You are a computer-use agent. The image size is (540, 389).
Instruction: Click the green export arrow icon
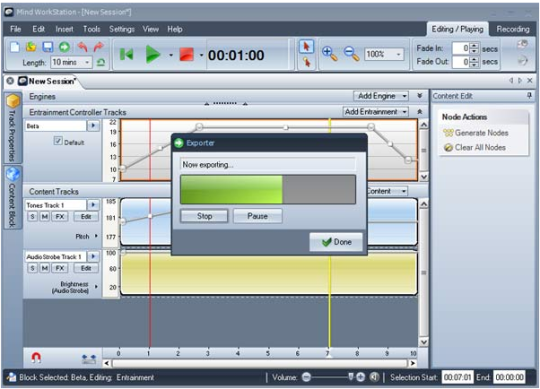[x=64, y=47]
